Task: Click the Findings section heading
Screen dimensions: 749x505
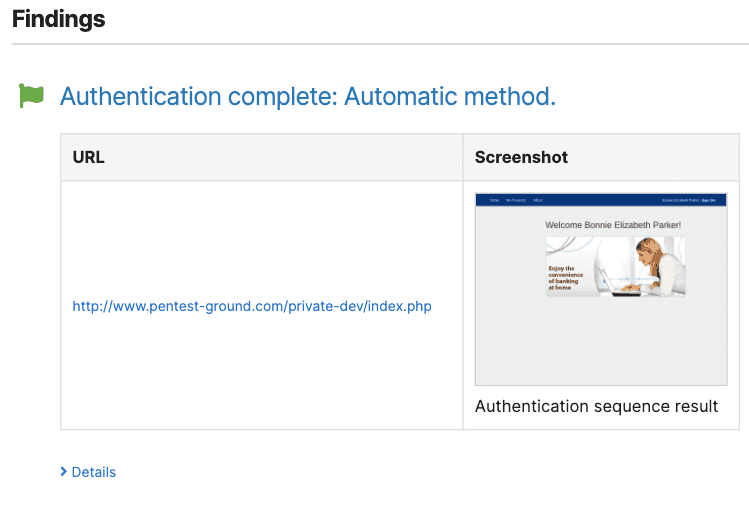Action: [58, 19]
